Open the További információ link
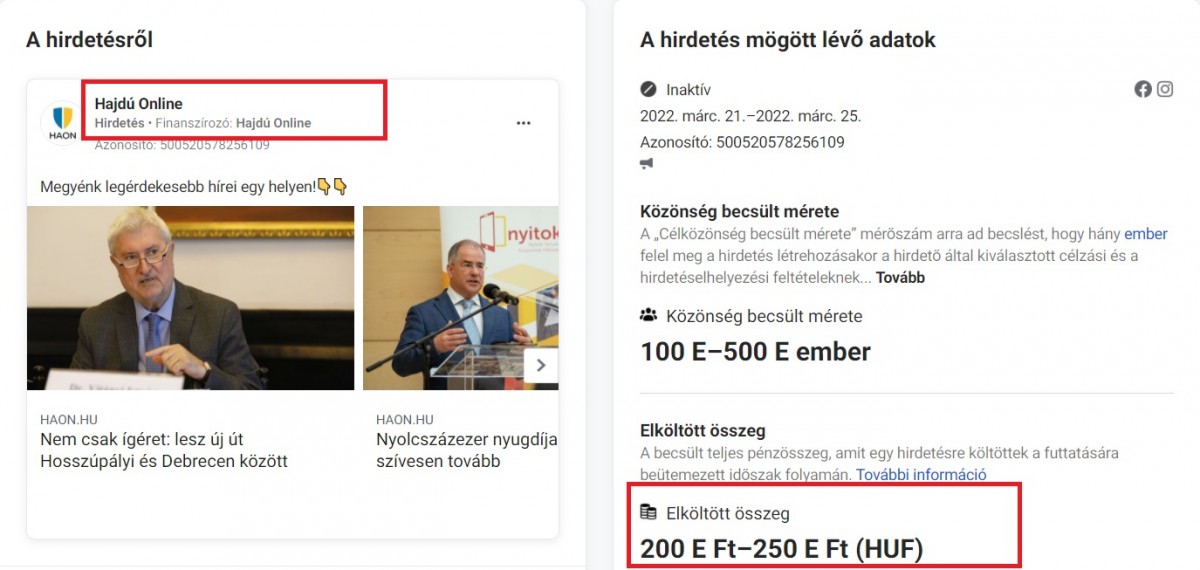Viewport: 1200px width, 570px height. [921, 474]
